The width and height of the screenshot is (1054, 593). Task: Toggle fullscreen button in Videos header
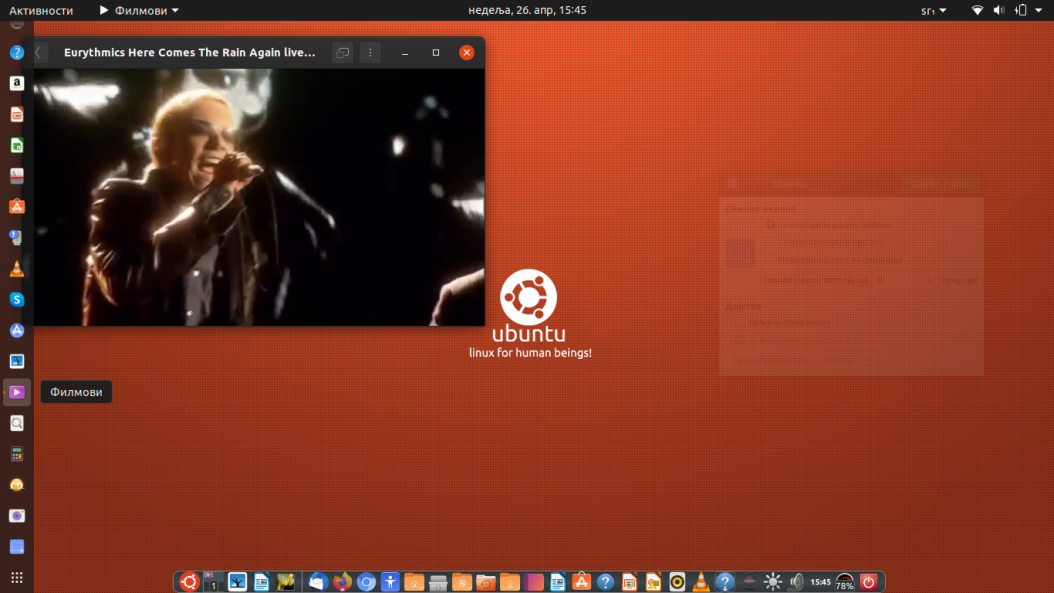(x=343, y=52)
